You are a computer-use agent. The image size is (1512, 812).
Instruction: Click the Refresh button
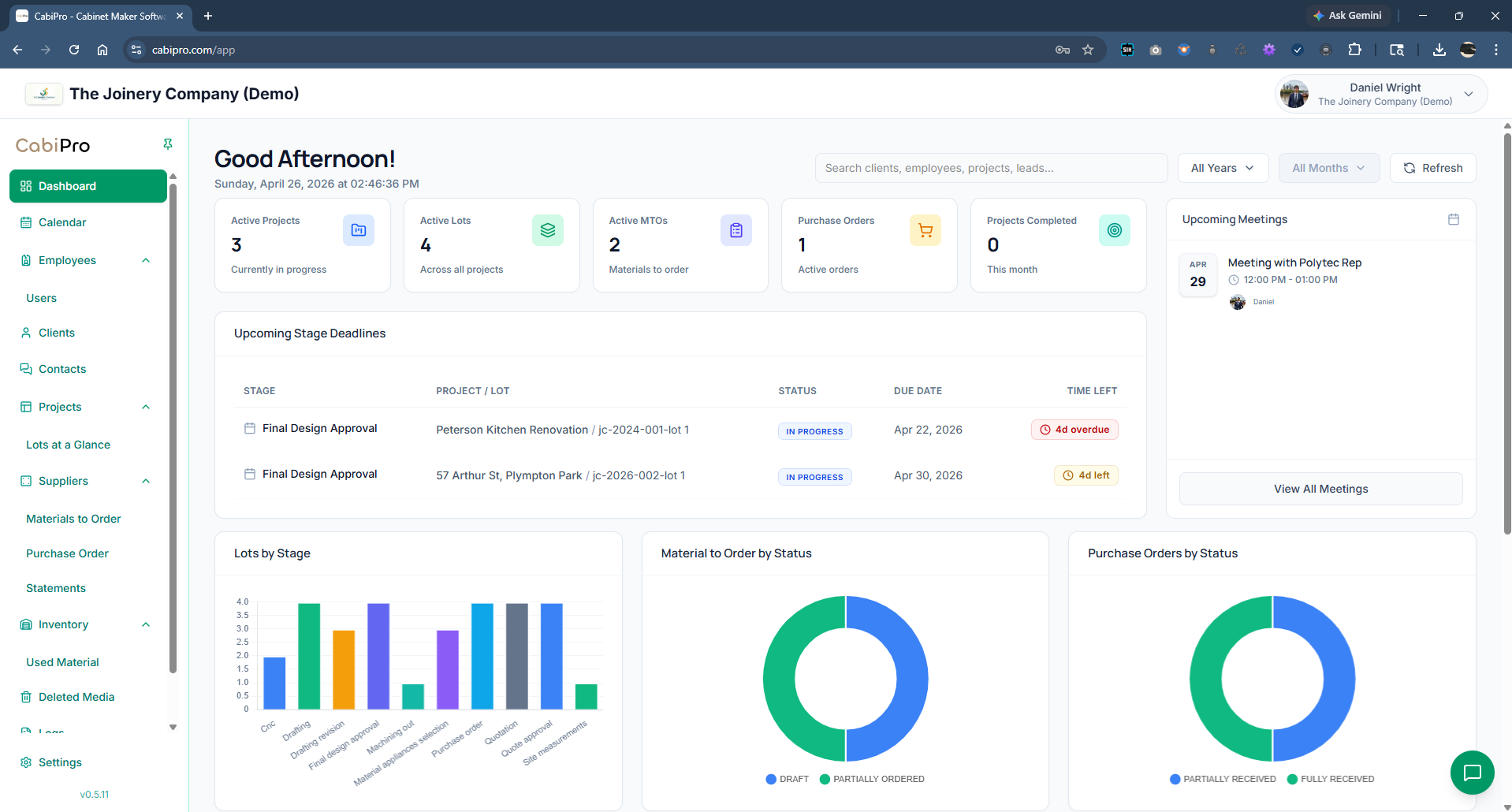(x=1432, y=168)
